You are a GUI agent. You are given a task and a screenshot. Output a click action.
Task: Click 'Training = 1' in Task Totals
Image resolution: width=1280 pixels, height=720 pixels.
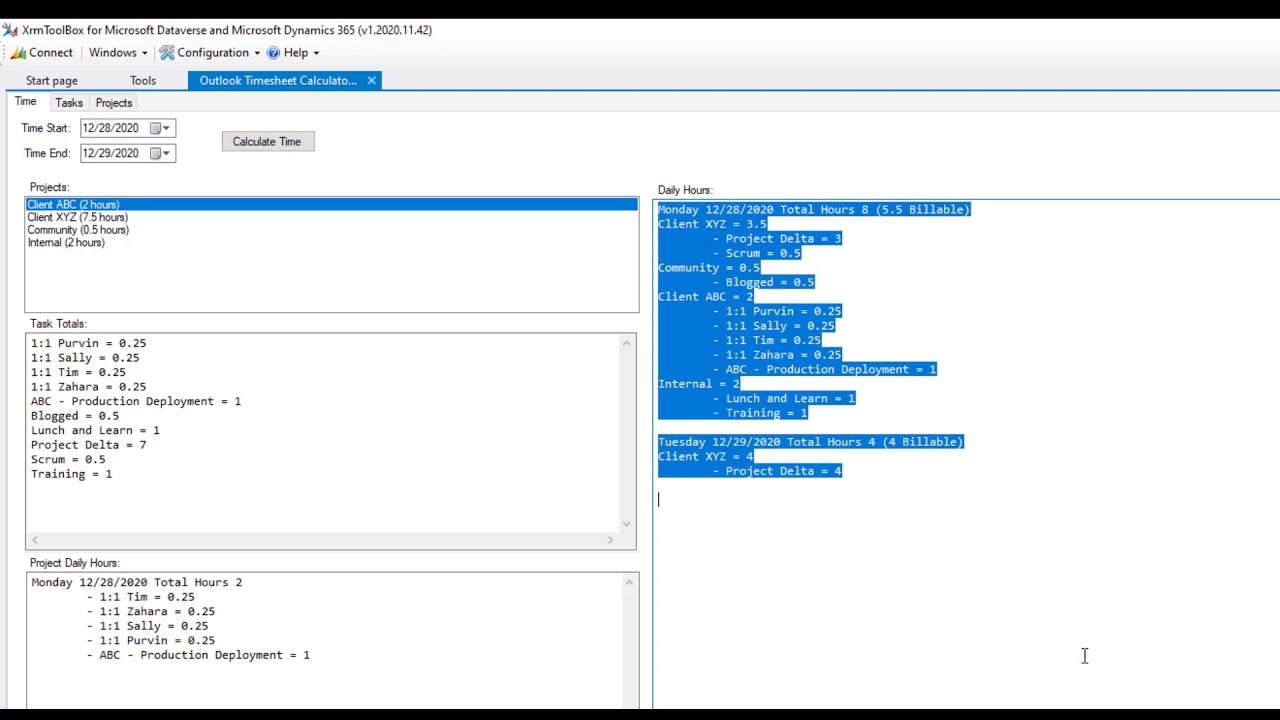coord(71,474)
